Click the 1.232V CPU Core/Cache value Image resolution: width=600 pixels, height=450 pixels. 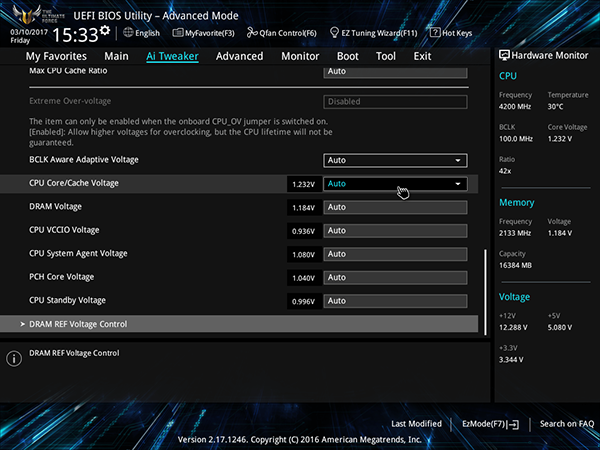304,184
